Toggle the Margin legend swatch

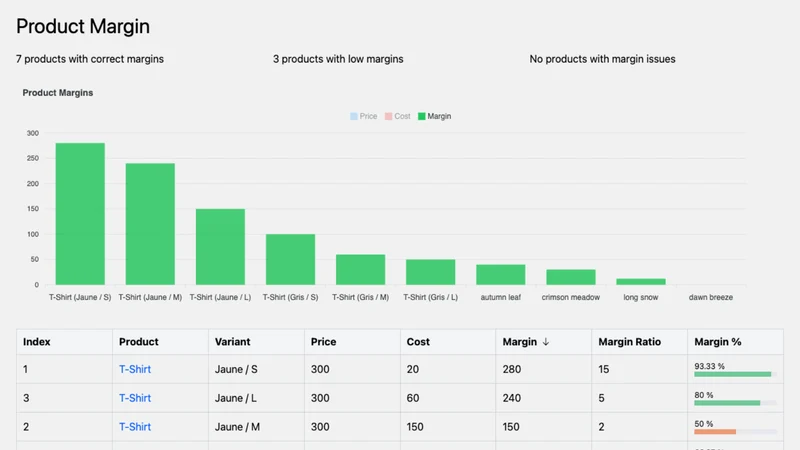[421, 116]
